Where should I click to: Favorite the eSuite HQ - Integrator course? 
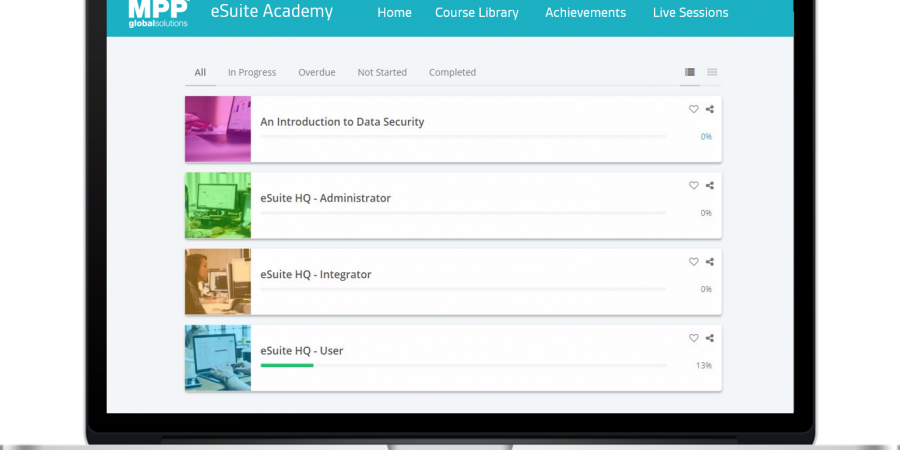coord(693,262)
